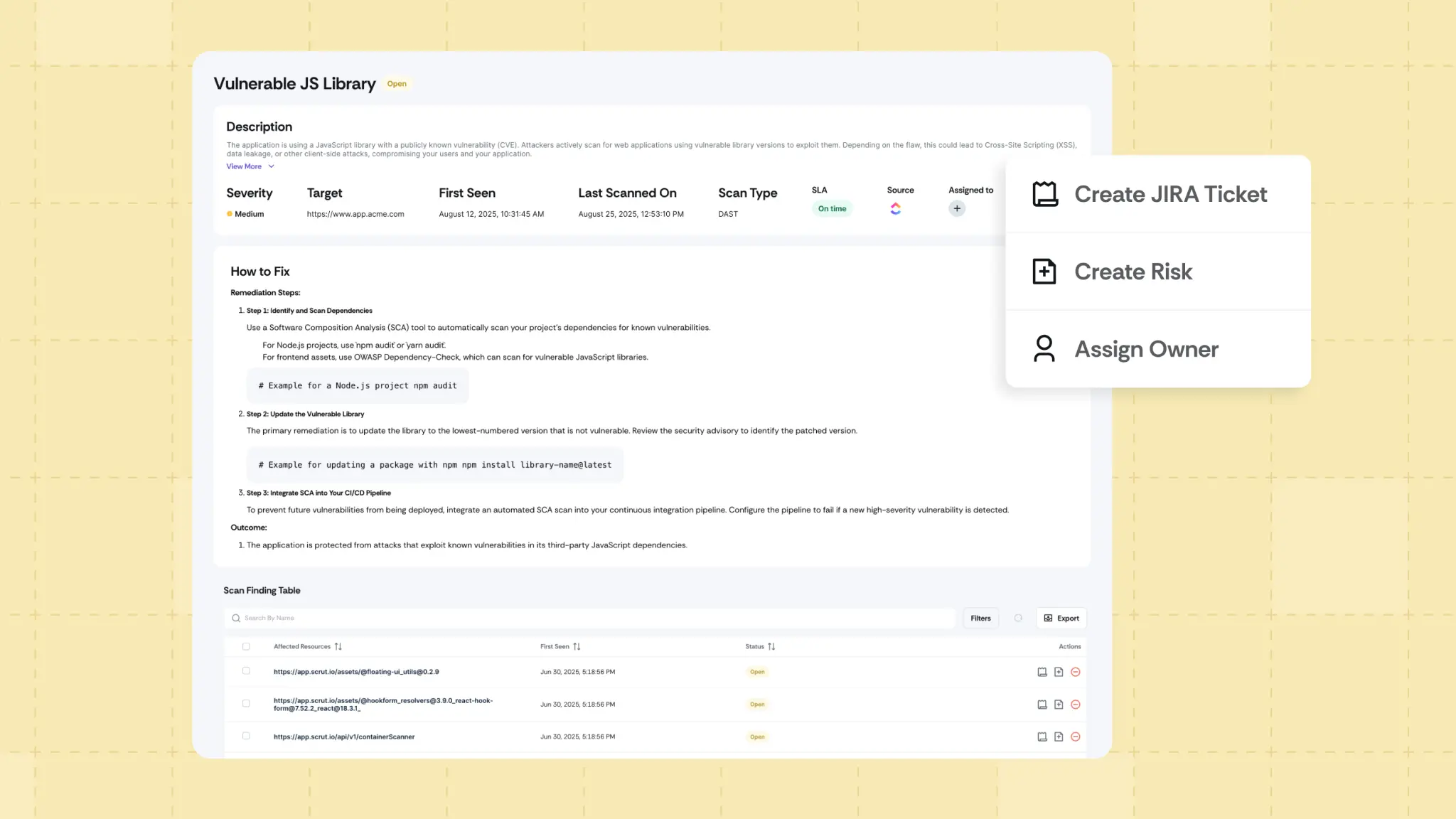Sort by Affected Resources column arrows
Viewport: 1456px width, 819px height.
click(x=338, y=647)
